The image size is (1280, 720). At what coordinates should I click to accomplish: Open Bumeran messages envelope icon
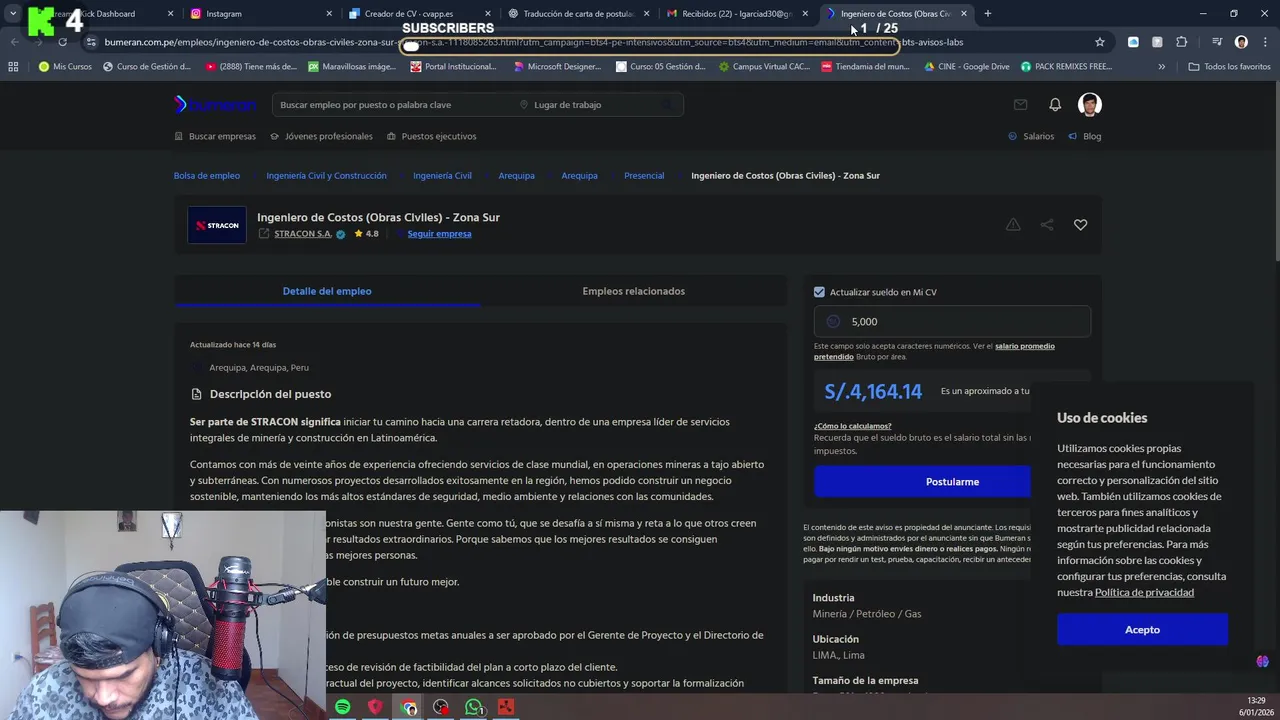coord(1020,104)
